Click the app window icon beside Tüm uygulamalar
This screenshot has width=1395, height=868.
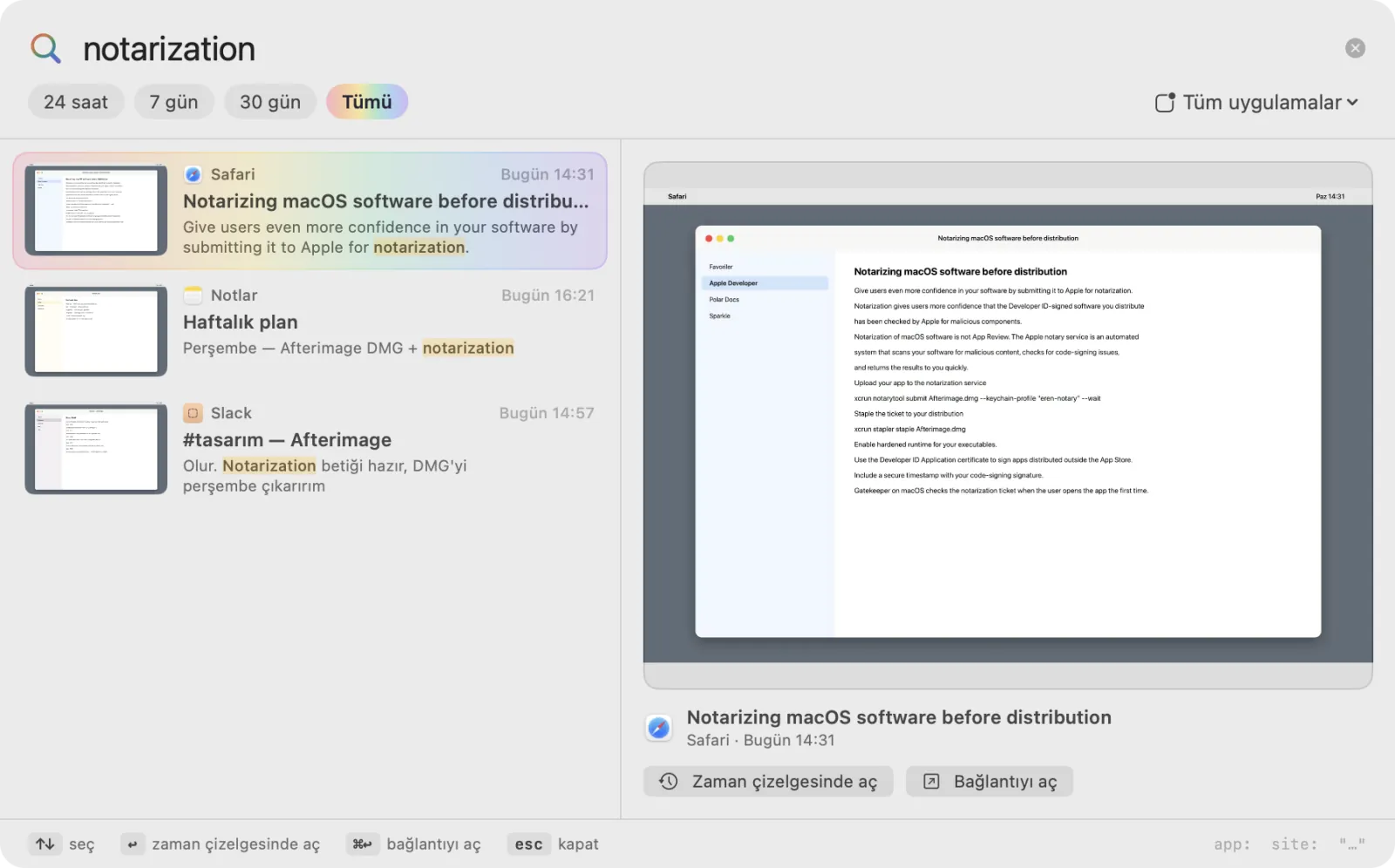[1165, 103]
